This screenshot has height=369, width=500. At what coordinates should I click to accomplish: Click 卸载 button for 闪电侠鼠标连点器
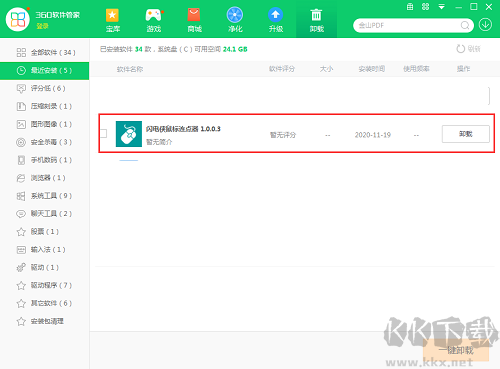(466, 134)
